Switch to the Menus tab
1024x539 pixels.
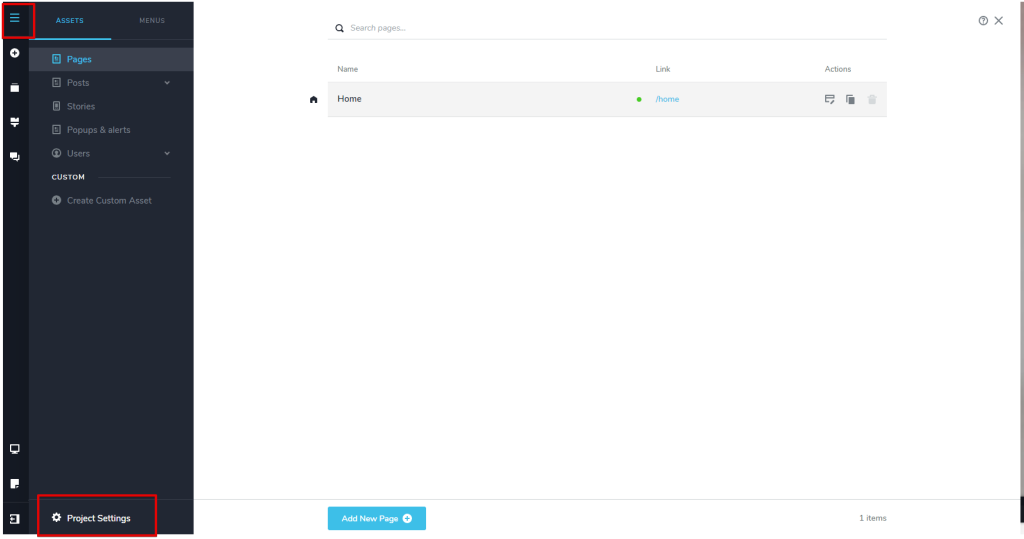pyautogui.click(x=152, y=20)
